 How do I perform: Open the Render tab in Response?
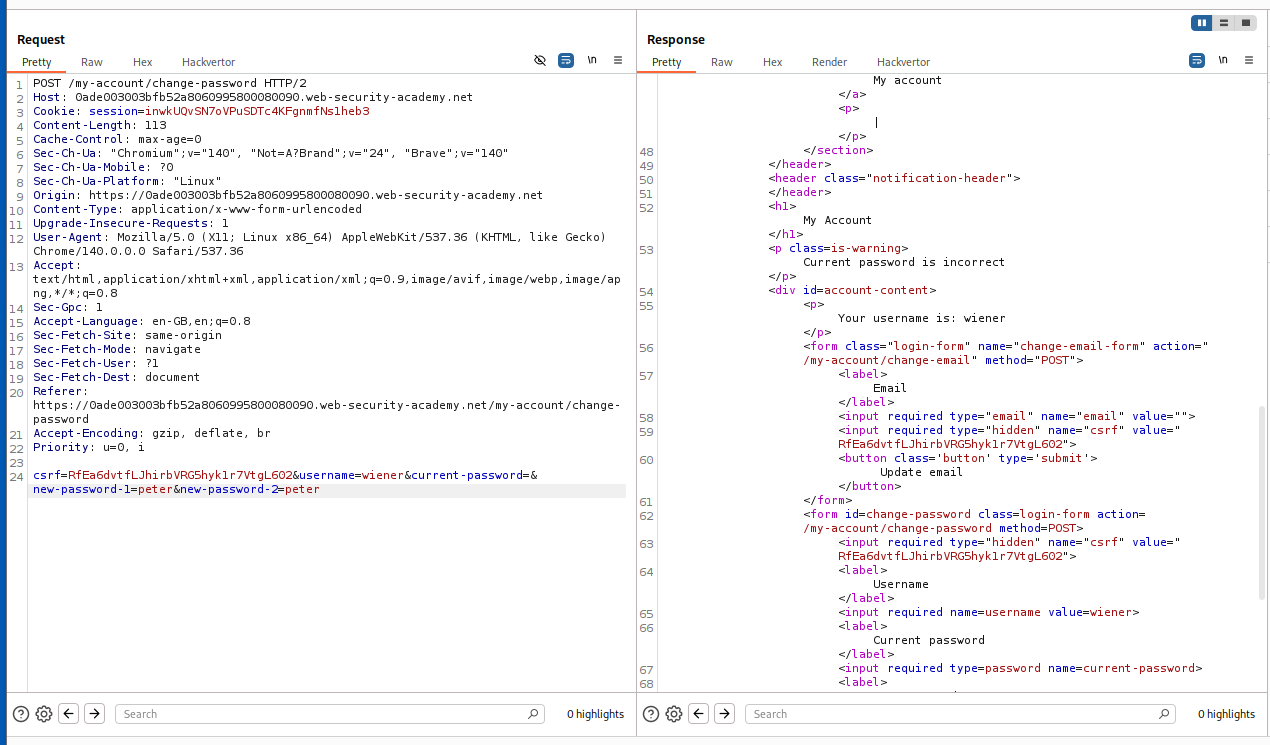coord(829,62)
